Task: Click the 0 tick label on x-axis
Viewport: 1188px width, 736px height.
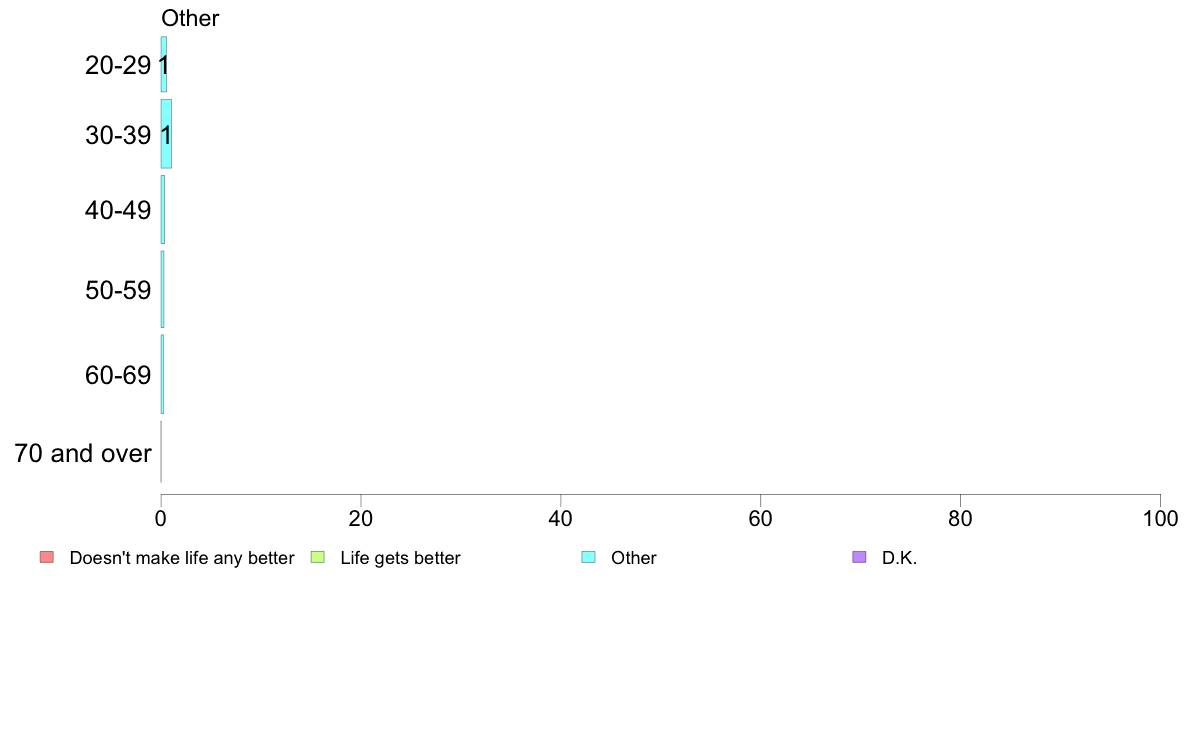Action: (x=161, y=518)
